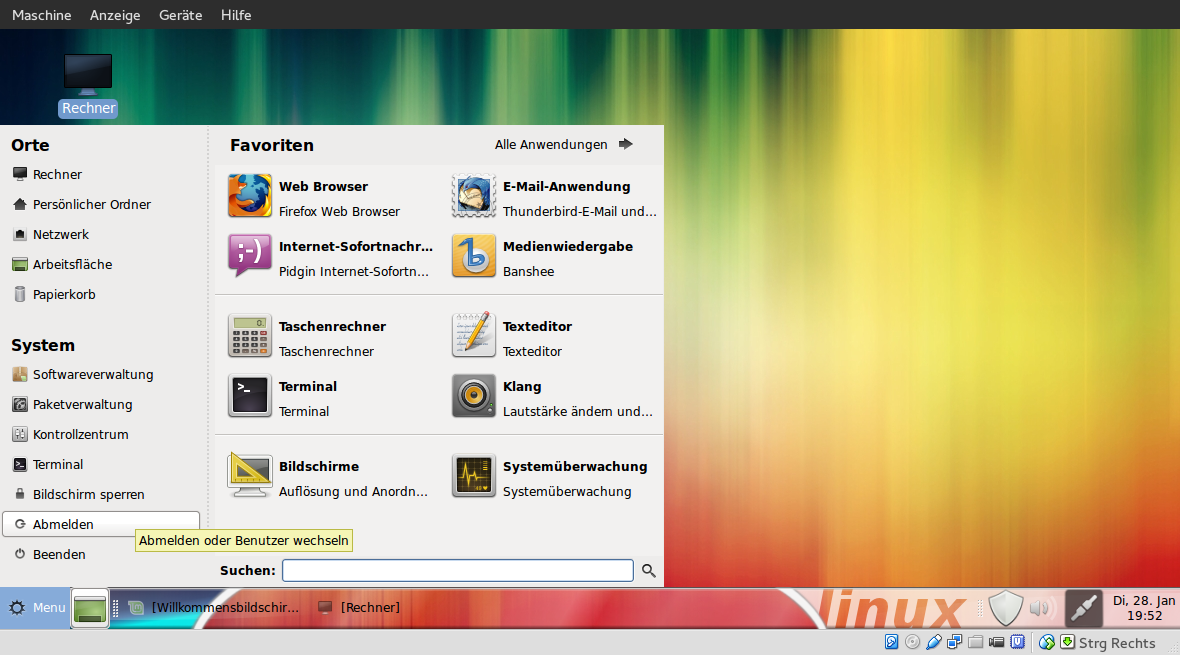The image size is (1180, 655).
Task: Click Beenden to shut down
Action: coord(102,554)
